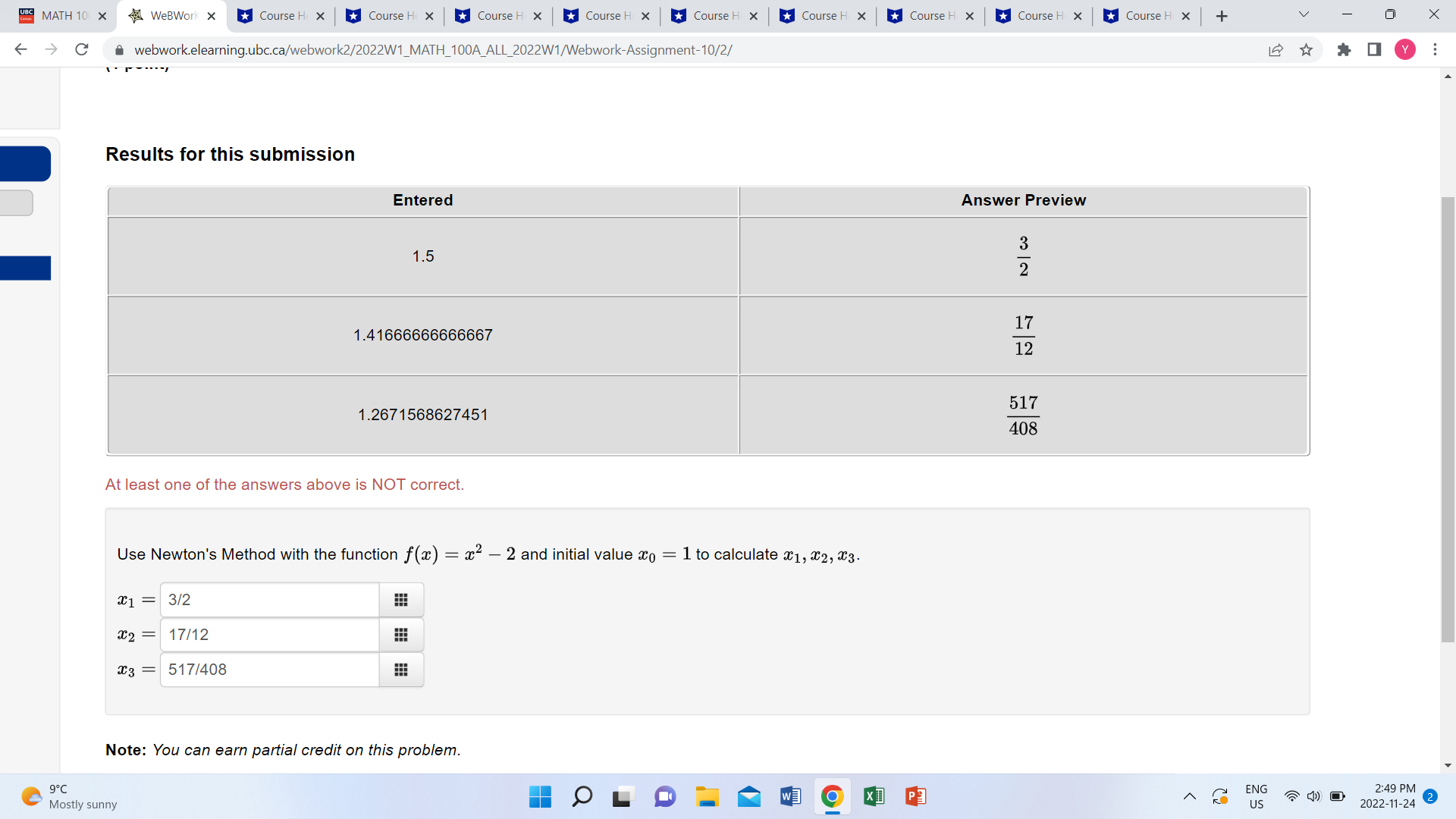1456x819 pixels.
Task: Launch PowerPoint from the taskbar
Action: pos(915,796)
